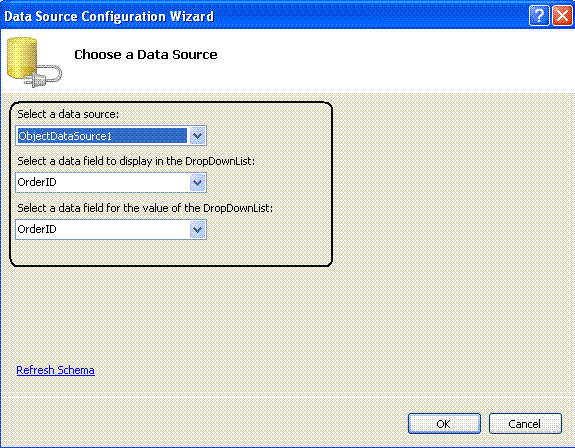The width and height of the screenshot is (575, 448).
Task: Expand the ObjectDataSource1 dropdown arrow
Action: click(x=197, y=136)
